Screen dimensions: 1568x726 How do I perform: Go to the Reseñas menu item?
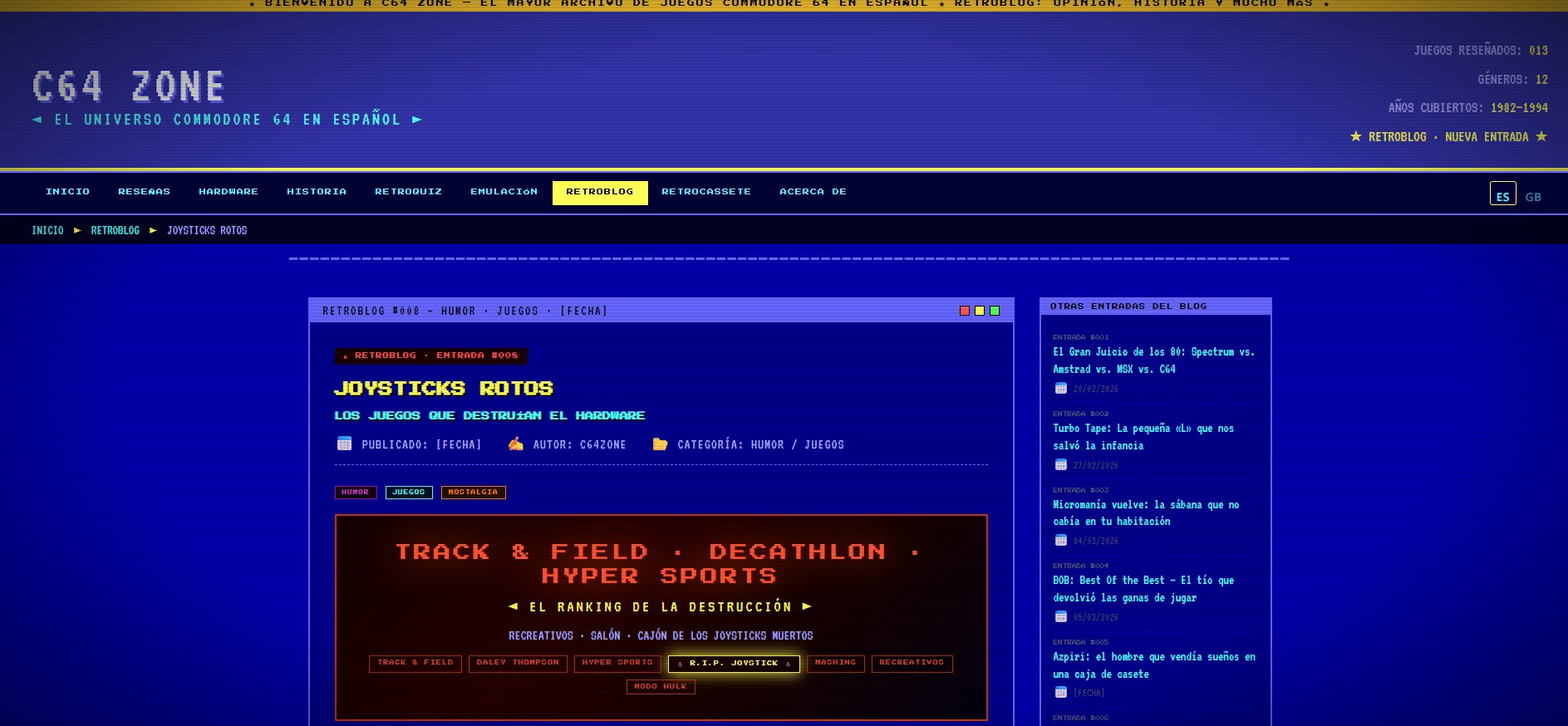(x=144, y=192)
